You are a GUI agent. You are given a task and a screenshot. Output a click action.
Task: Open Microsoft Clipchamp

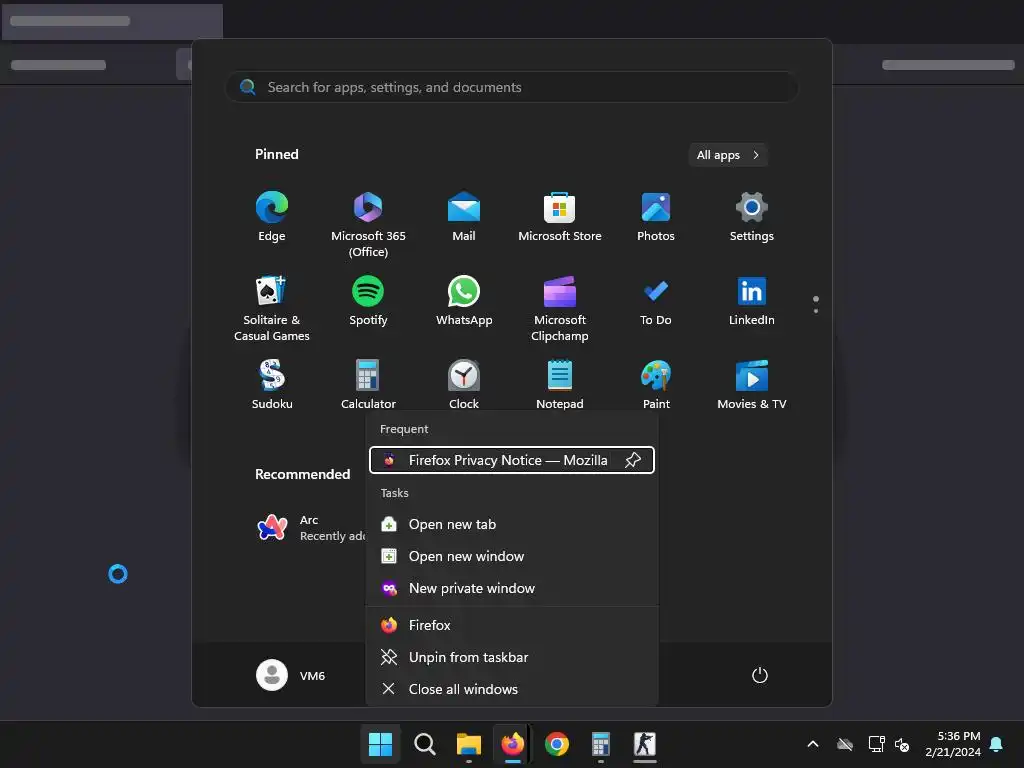(x=560, y=308)
